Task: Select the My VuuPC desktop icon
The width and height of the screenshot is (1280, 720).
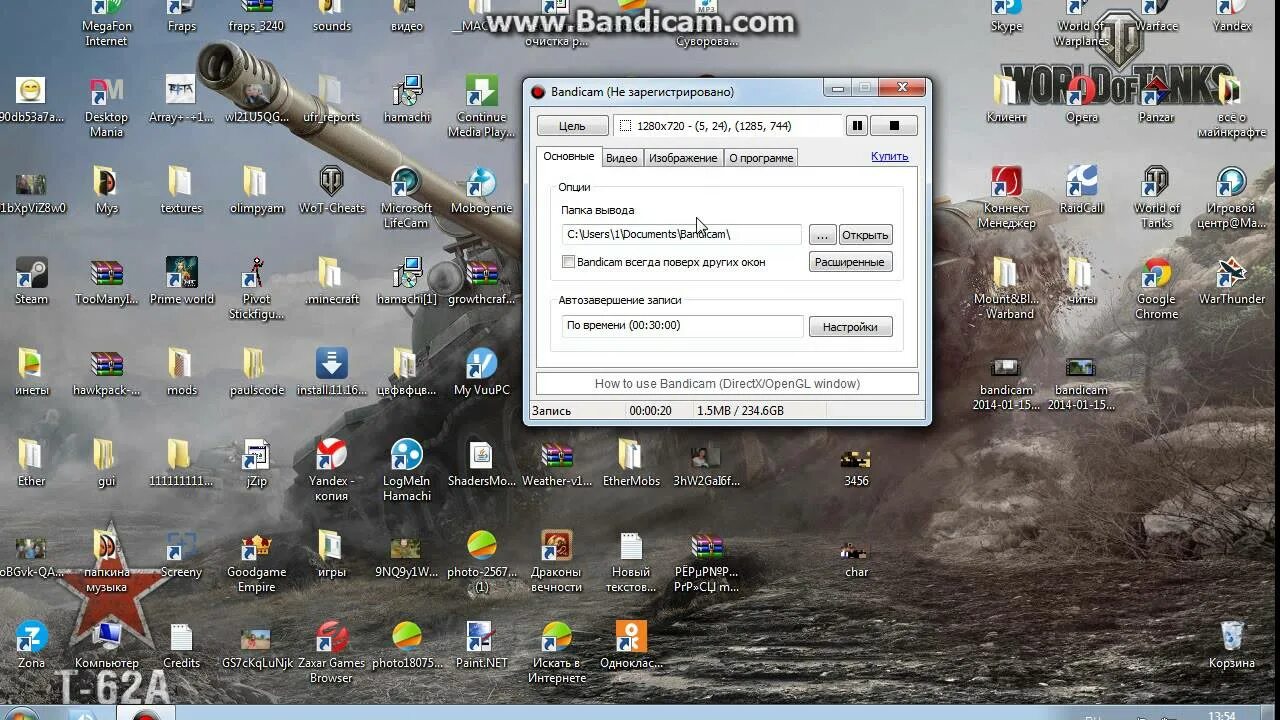Action: pos(481,372)
